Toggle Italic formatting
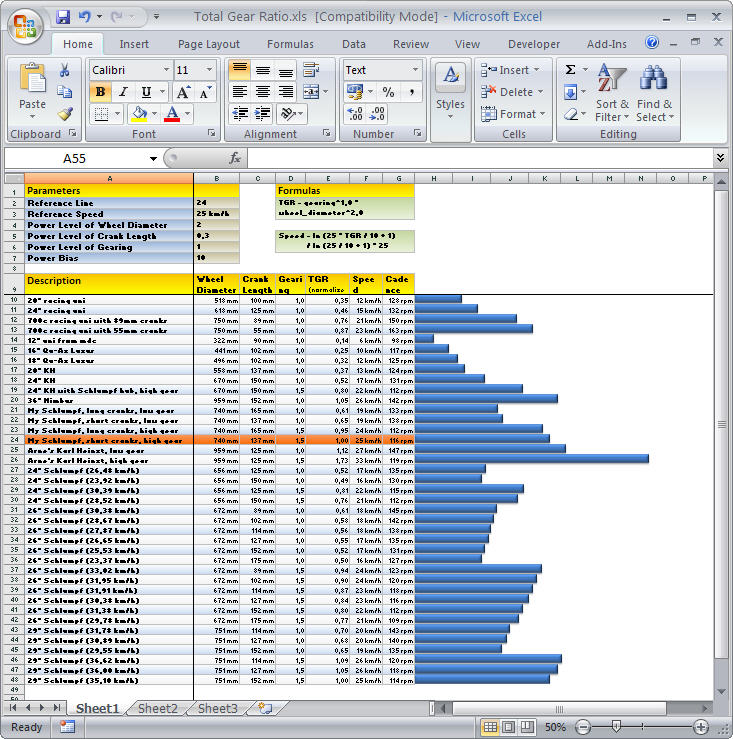Image resolution: width=733 pixels, height=739 pixels. pyautogui.click(x=122, y=92)
